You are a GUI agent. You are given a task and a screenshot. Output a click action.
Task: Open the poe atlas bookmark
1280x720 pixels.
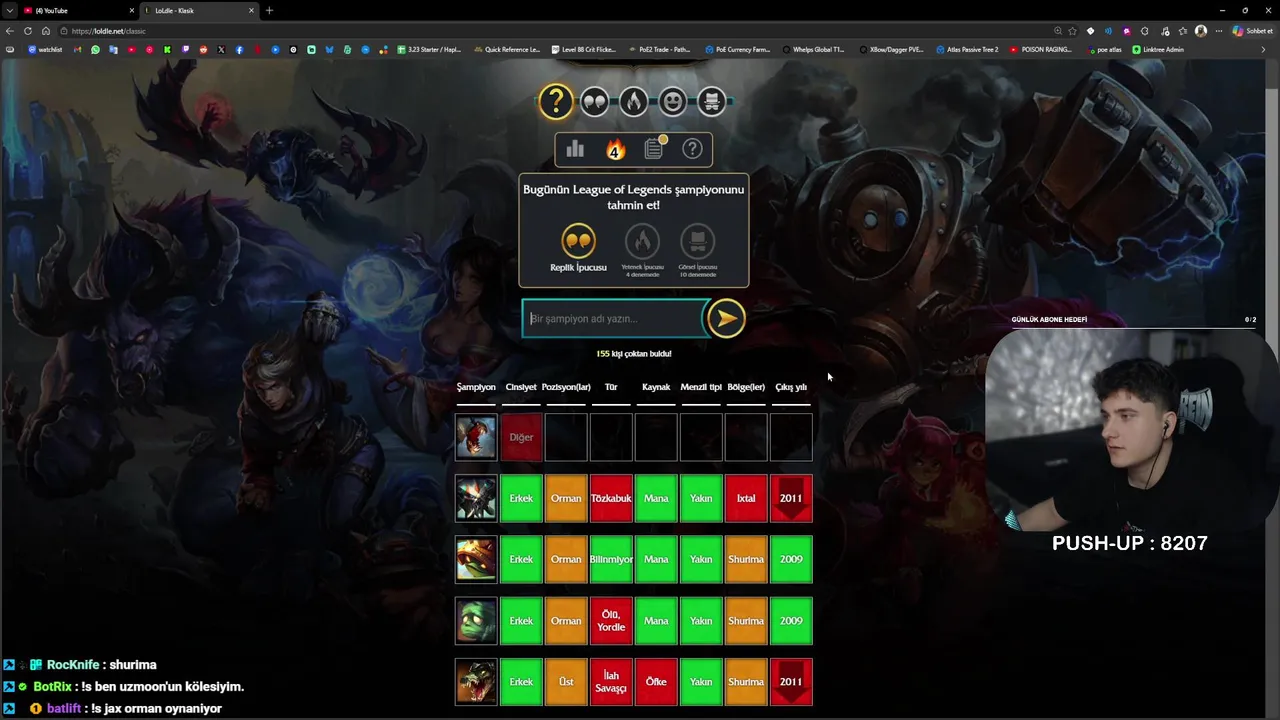1104,49
